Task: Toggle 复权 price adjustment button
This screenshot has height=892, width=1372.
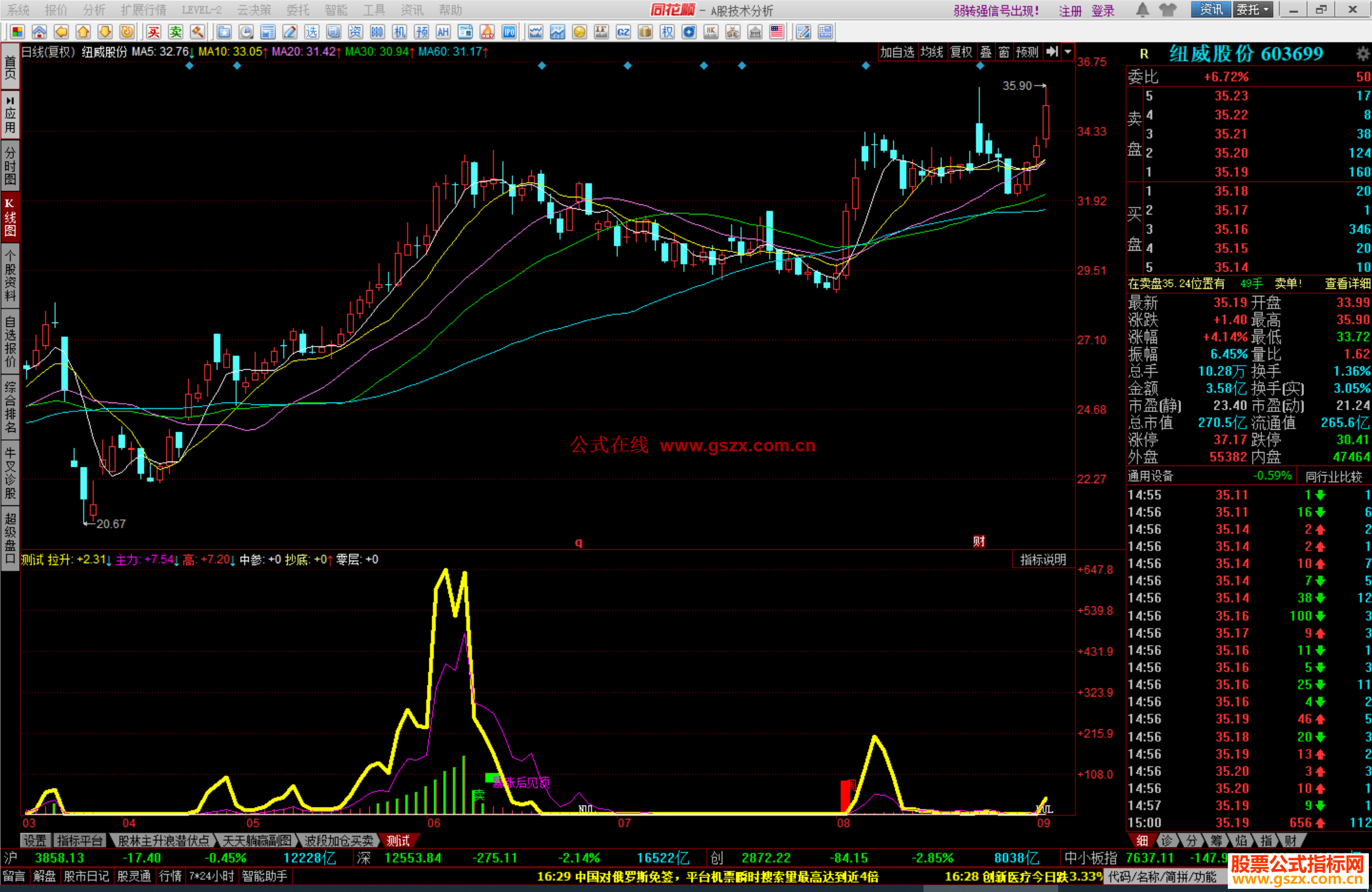Action: click(x=961, y=52)
